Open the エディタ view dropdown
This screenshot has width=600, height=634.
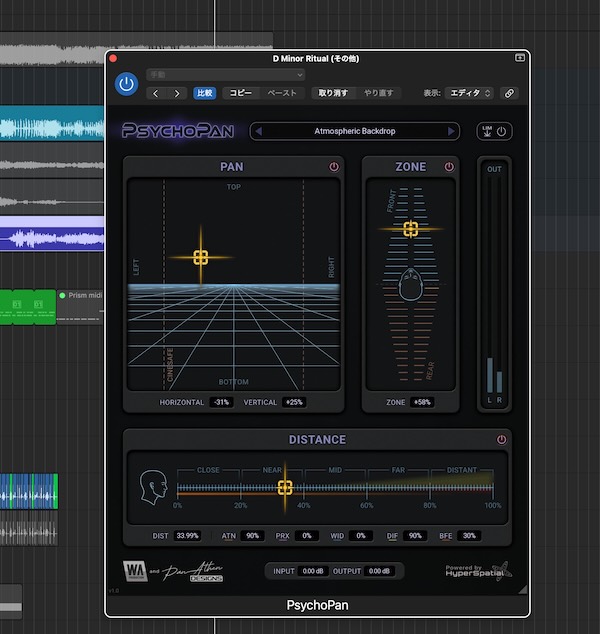pos(470,93)
